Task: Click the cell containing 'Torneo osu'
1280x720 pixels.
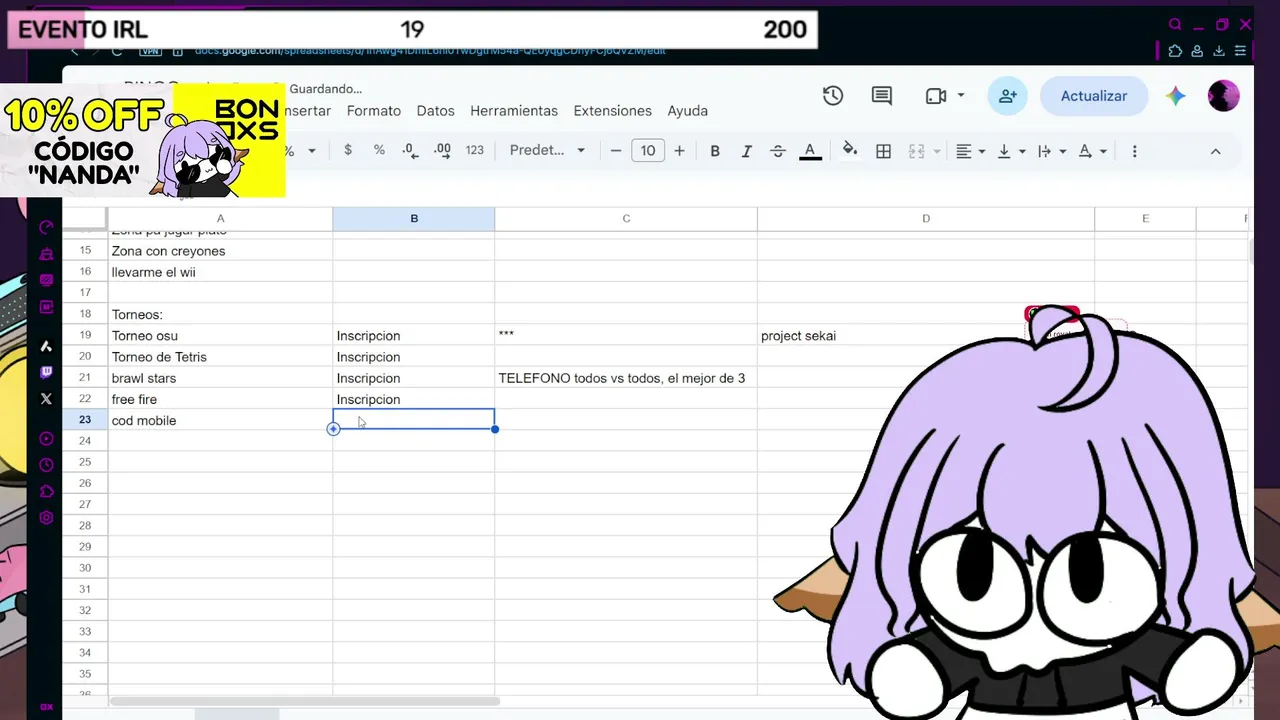Action: (220, 336)
